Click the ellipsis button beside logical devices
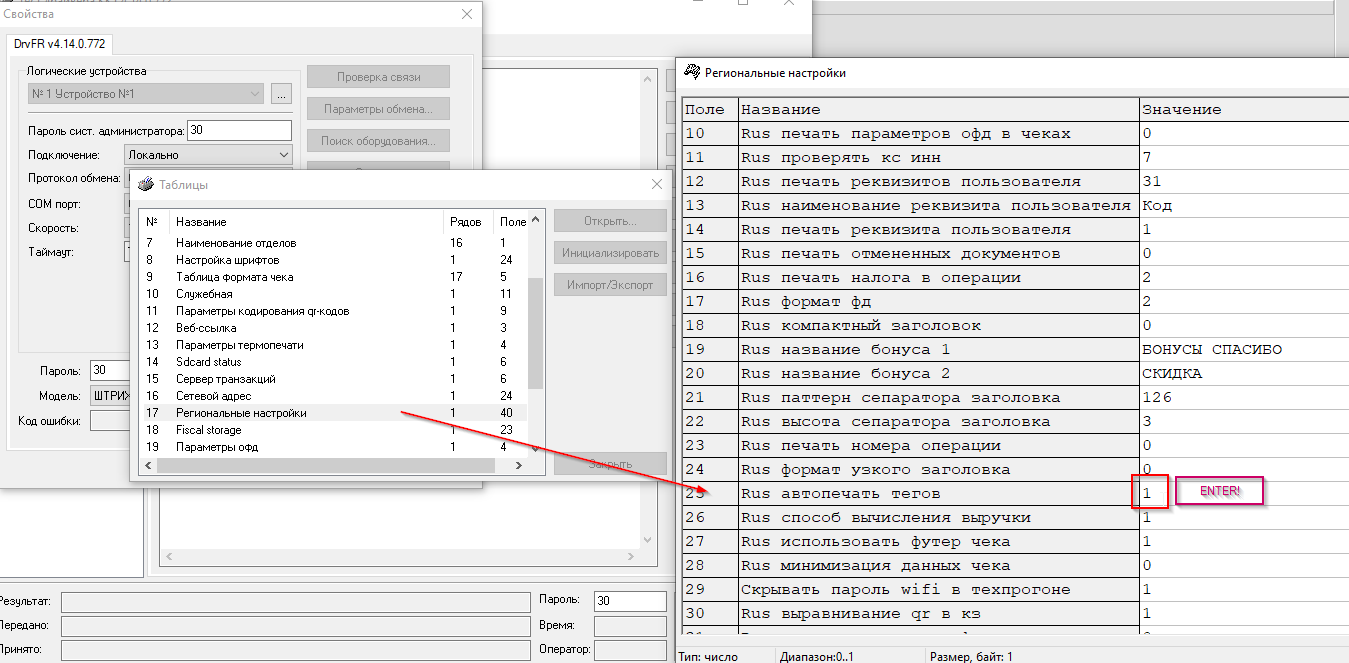1349x663 pixels. [x=281, y=94]
